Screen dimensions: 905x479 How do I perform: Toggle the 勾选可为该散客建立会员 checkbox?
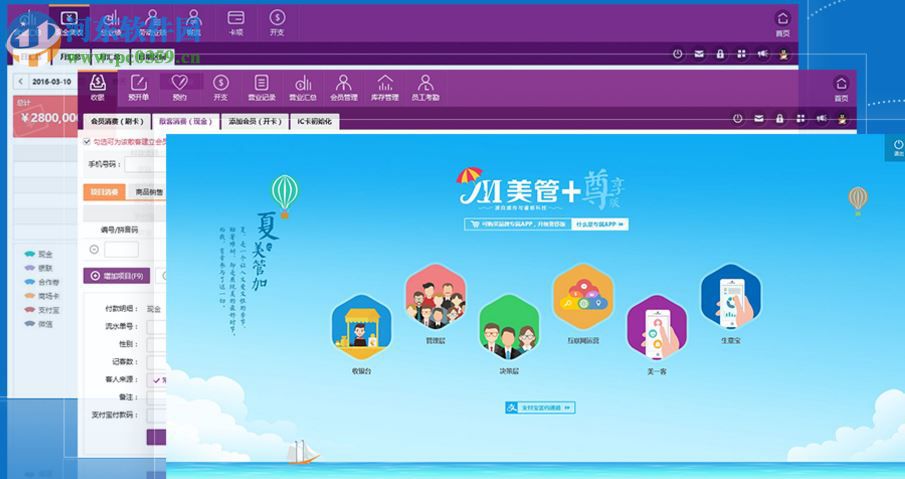pyautogui.click(x=87, y=142)
